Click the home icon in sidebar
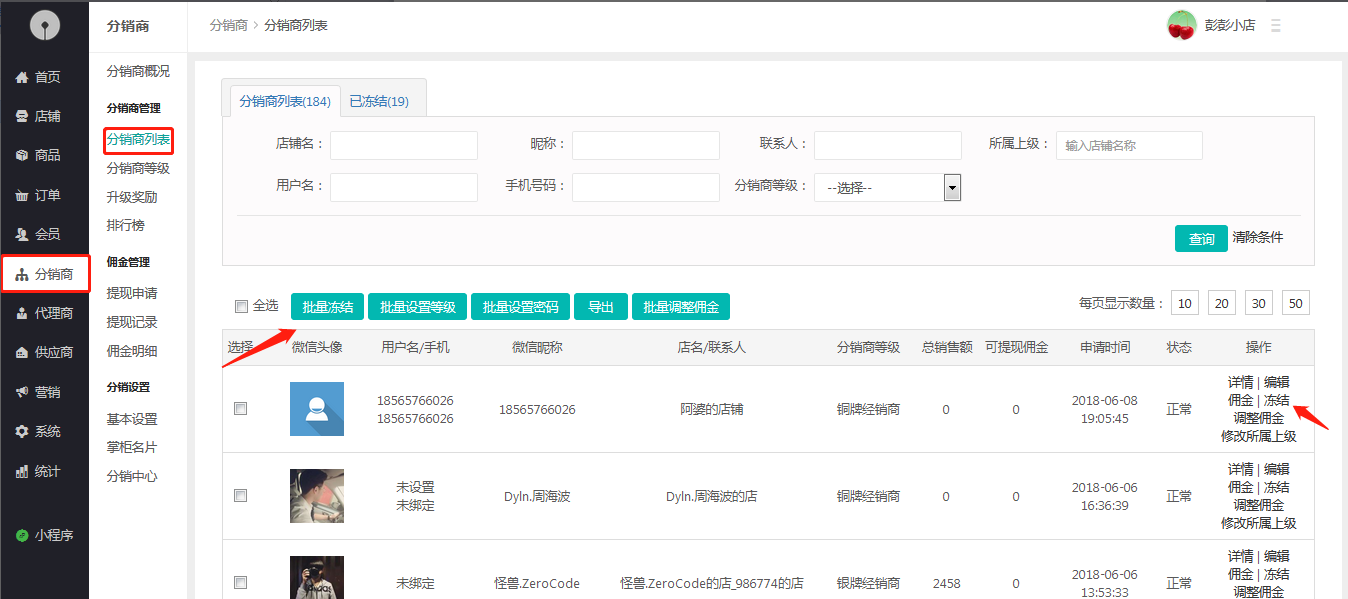 pos(22,77)
